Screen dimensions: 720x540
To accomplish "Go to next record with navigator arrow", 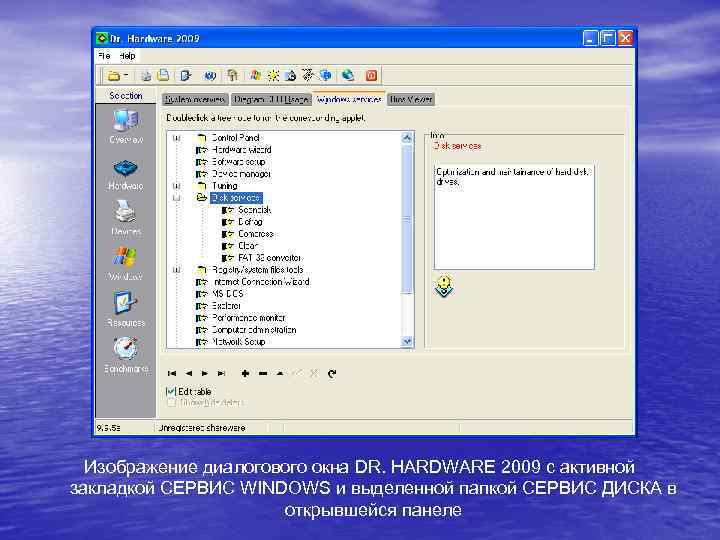I will point(205,373).
